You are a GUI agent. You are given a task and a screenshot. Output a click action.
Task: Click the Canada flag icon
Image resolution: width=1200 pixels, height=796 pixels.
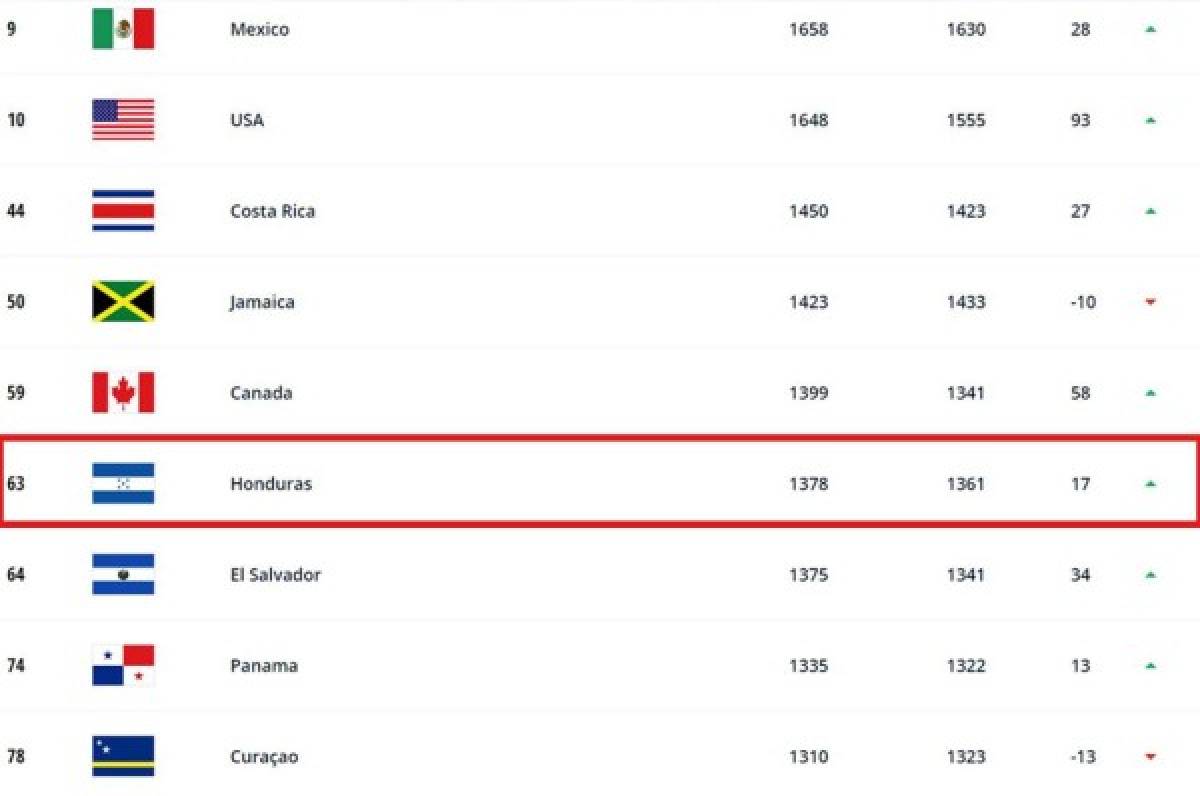pyautogui.click(x=123, y=393)
